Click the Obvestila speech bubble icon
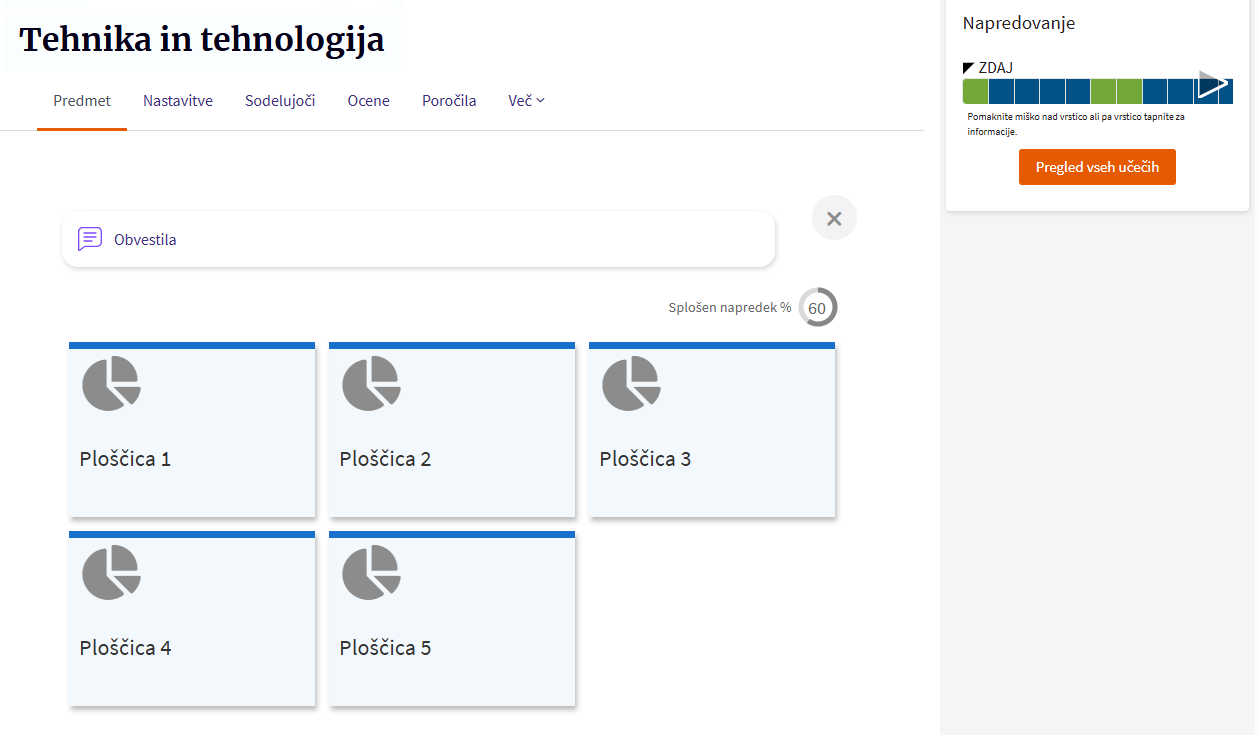Screen dimensions: 1259x735 coord(90,239)
